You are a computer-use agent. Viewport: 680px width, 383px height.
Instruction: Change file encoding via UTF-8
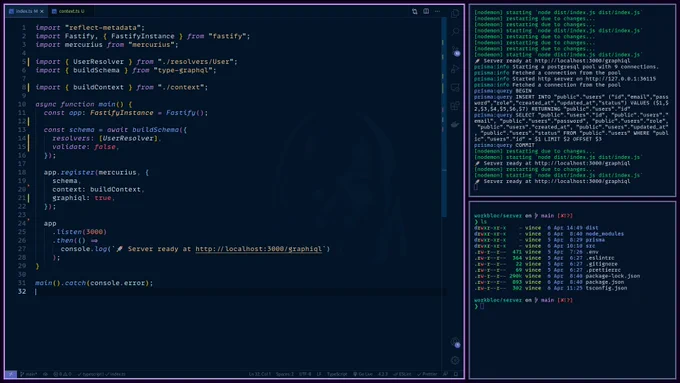point(305,374)
